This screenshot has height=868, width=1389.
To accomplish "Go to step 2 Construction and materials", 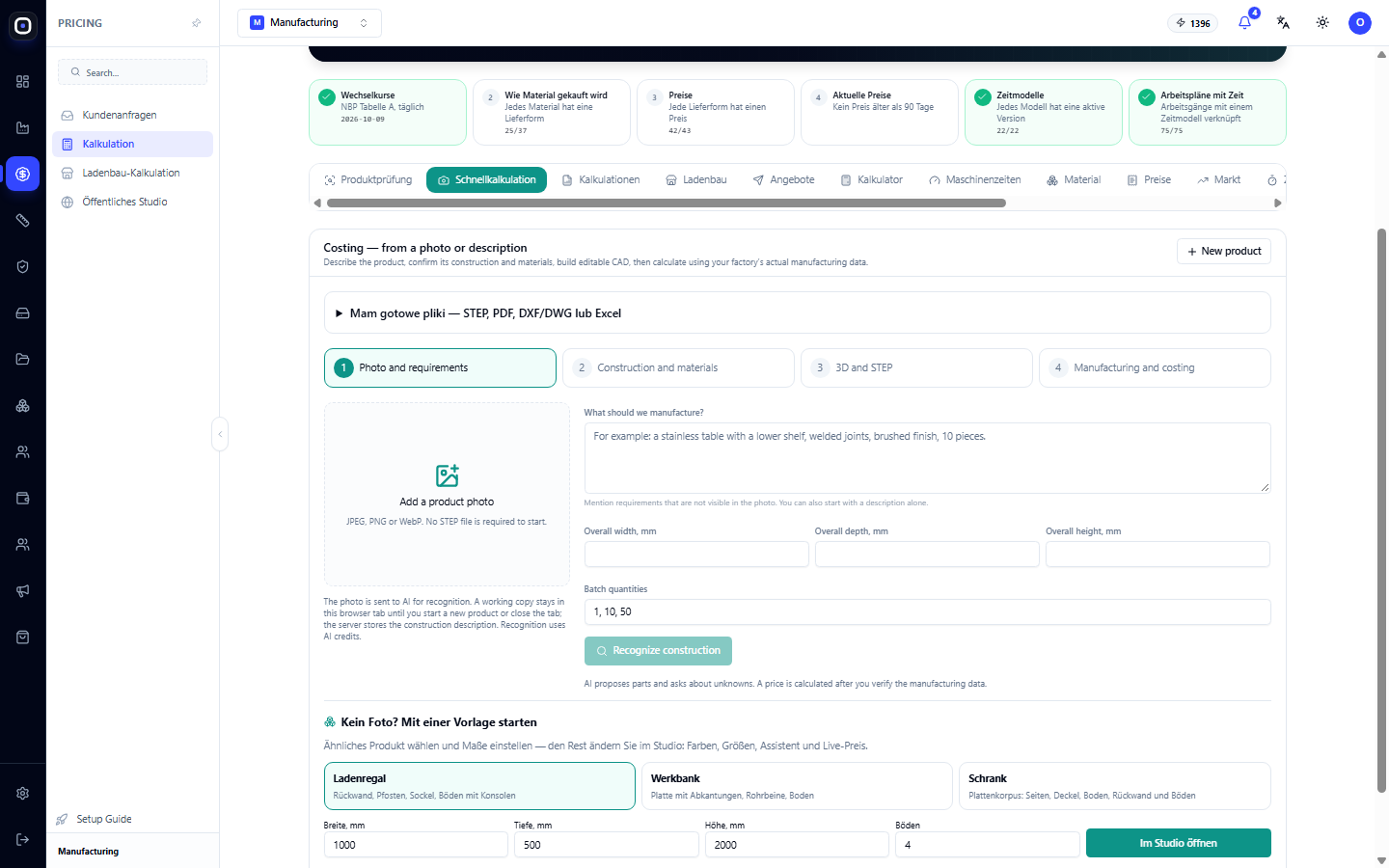I will (678, 367).
